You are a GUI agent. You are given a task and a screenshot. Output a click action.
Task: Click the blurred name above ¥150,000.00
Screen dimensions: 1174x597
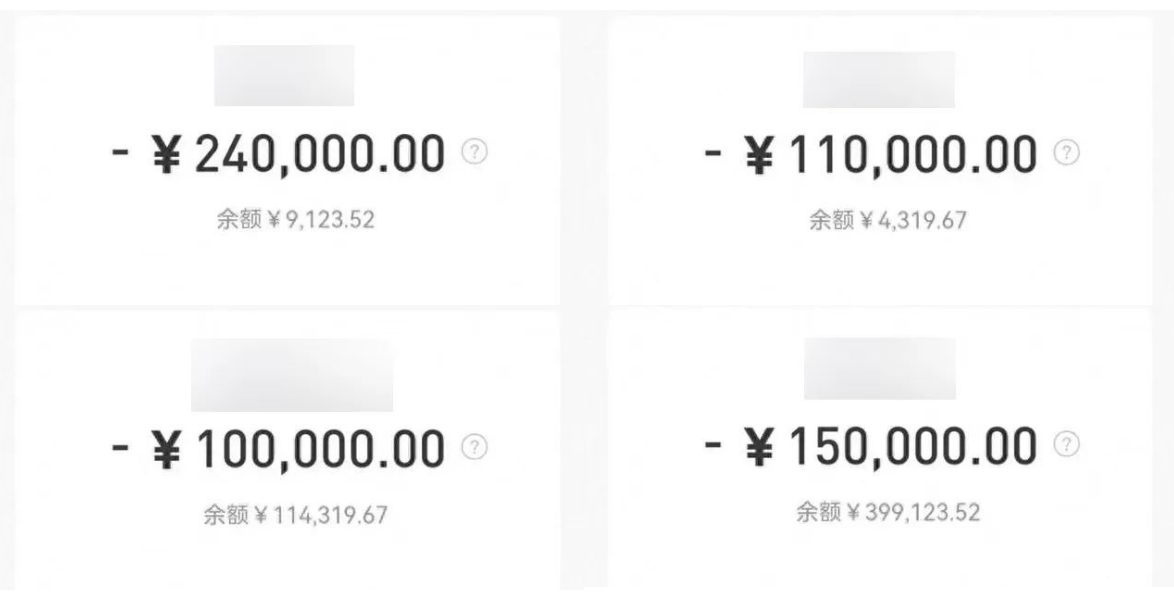coord(879,368)
